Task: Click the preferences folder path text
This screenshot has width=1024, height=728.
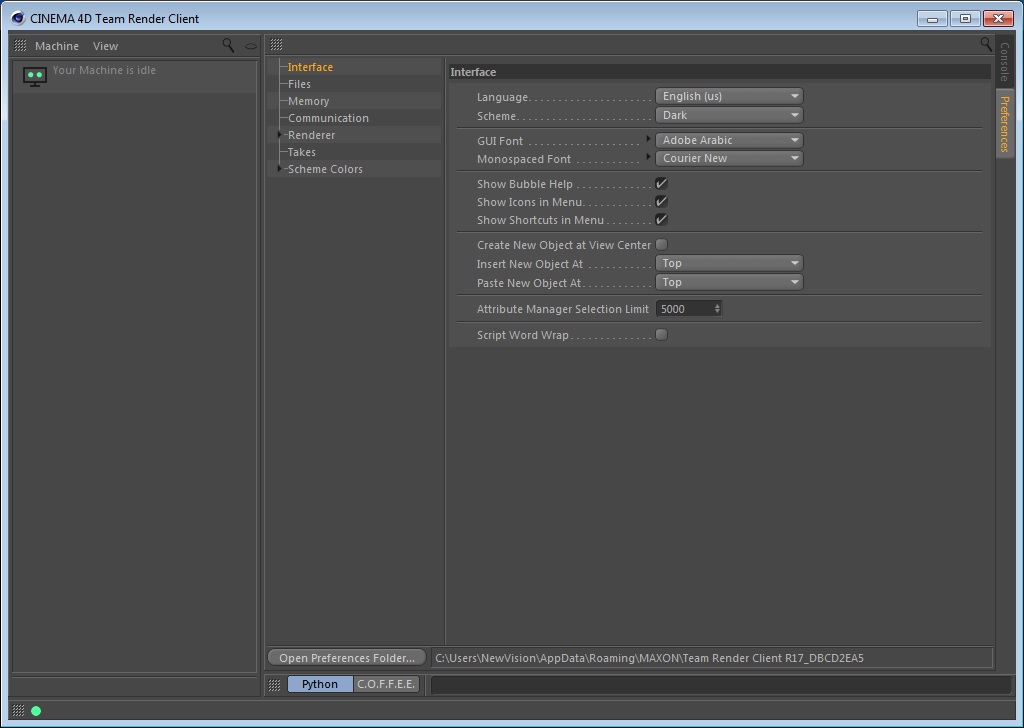Action: click(649, 657)
